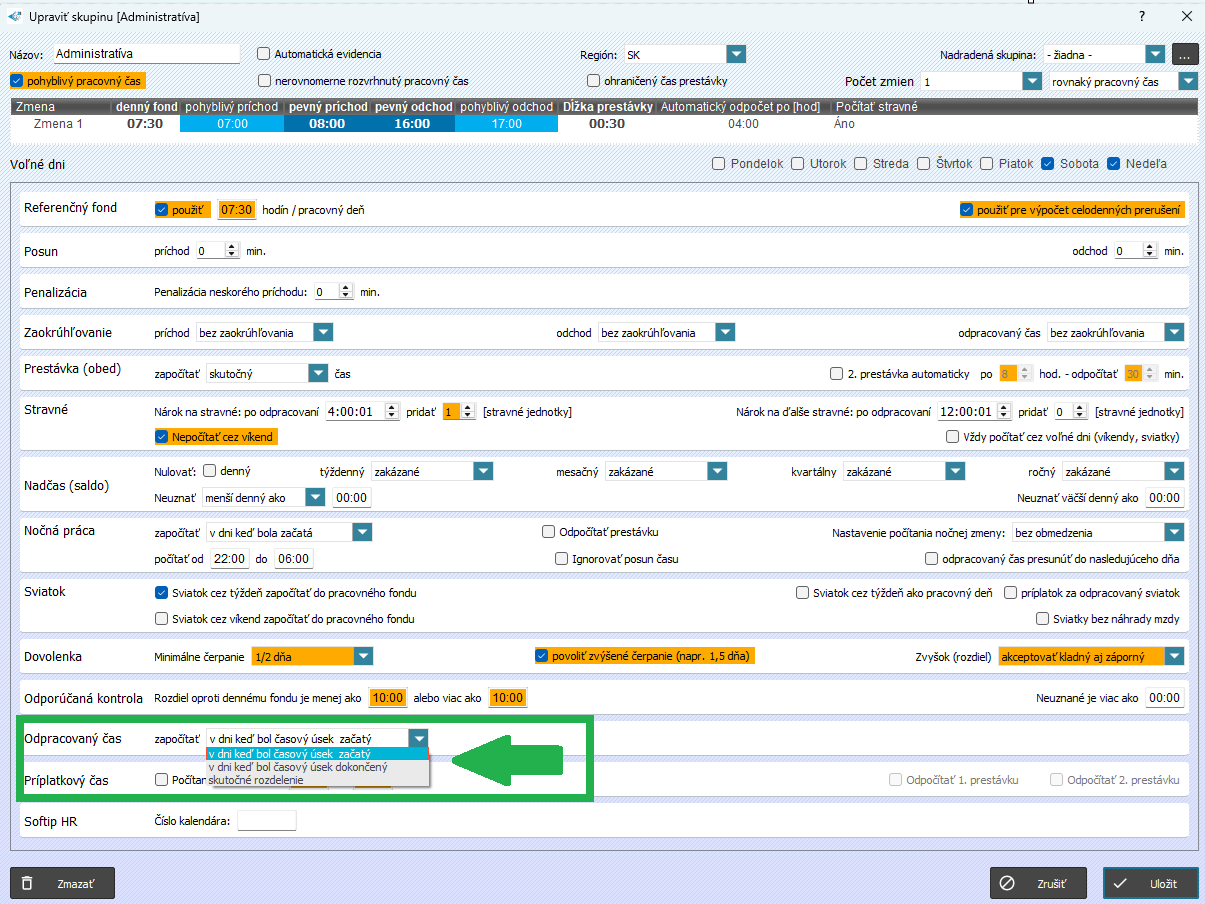Open parent group browse ellipsis button
This screenshot has height=904, width=1205.
[1185, 54]
